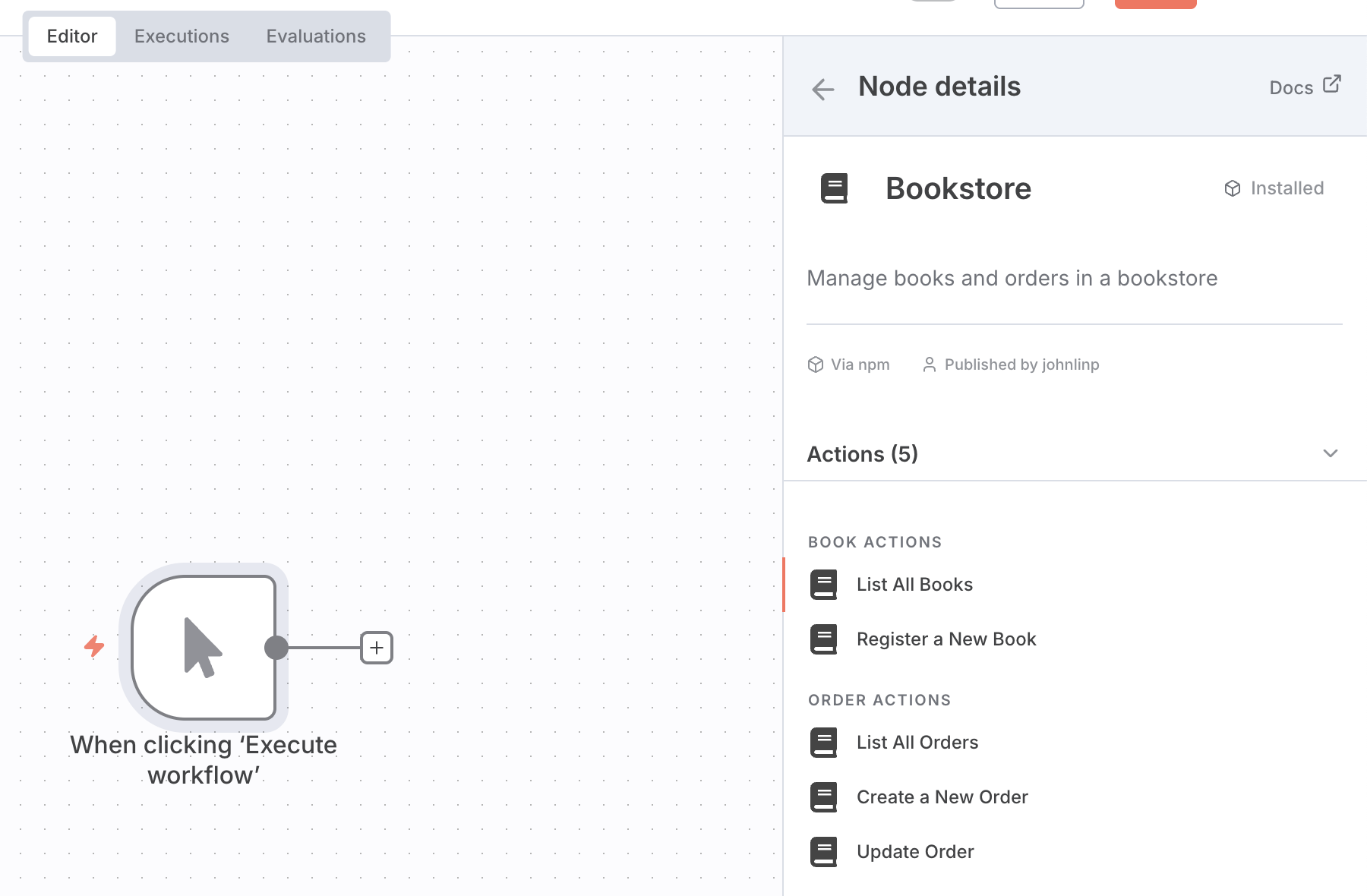Click the Bookstore node title

coord(958,188)
